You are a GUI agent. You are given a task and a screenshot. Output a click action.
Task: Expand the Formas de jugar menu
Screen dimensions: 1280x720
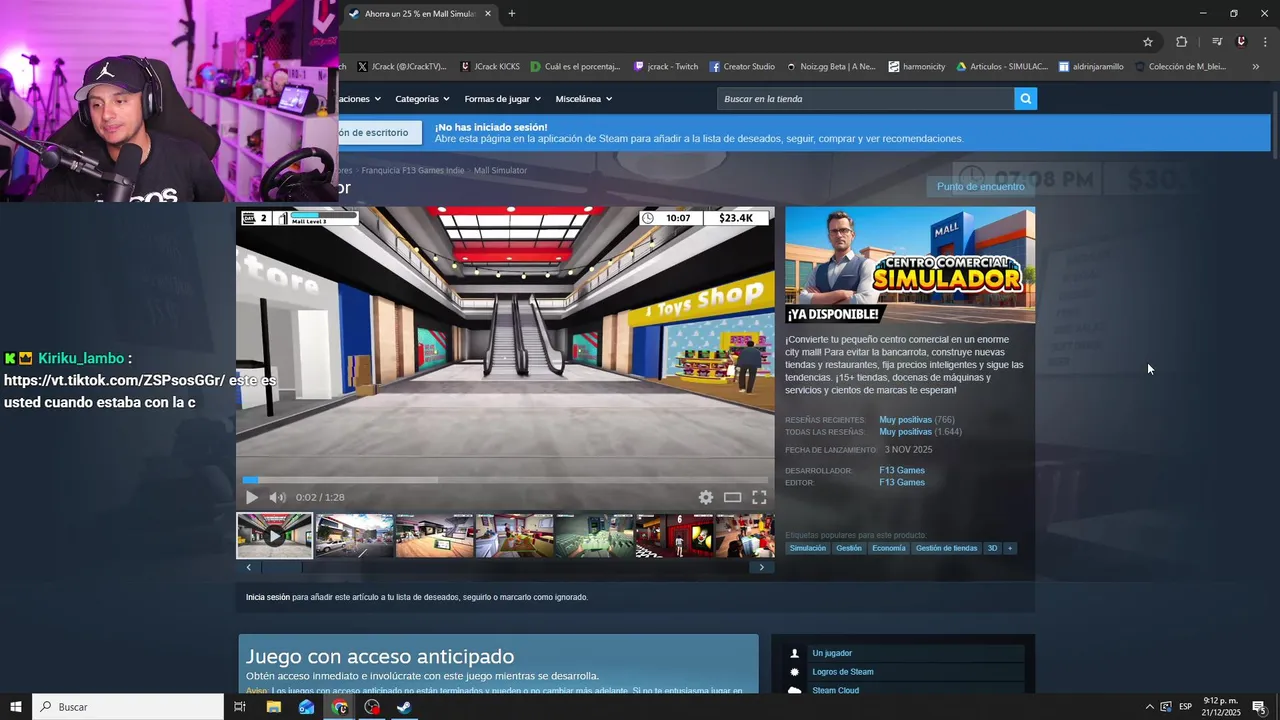tap(502, 99)
